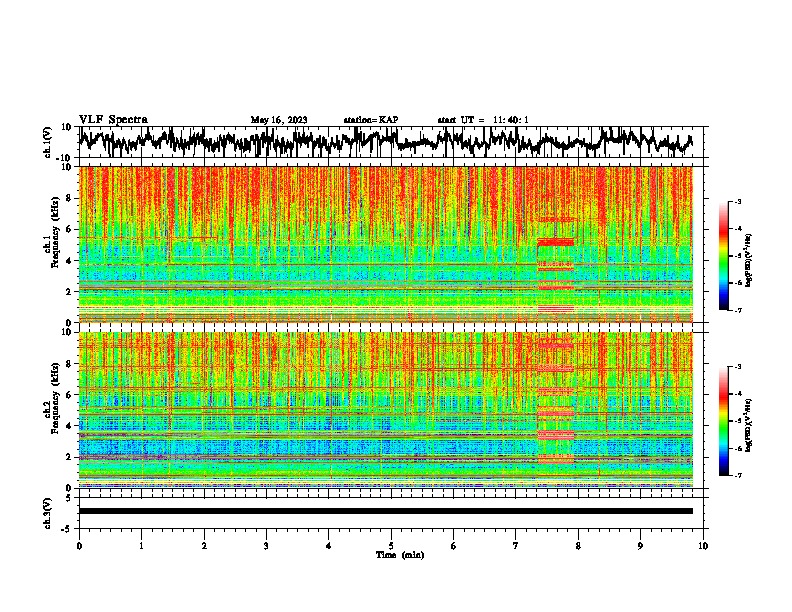Click the time axis tick label "3"
Image resolution: width=792 pixels, height=612 pixels.
coord(266,546)
